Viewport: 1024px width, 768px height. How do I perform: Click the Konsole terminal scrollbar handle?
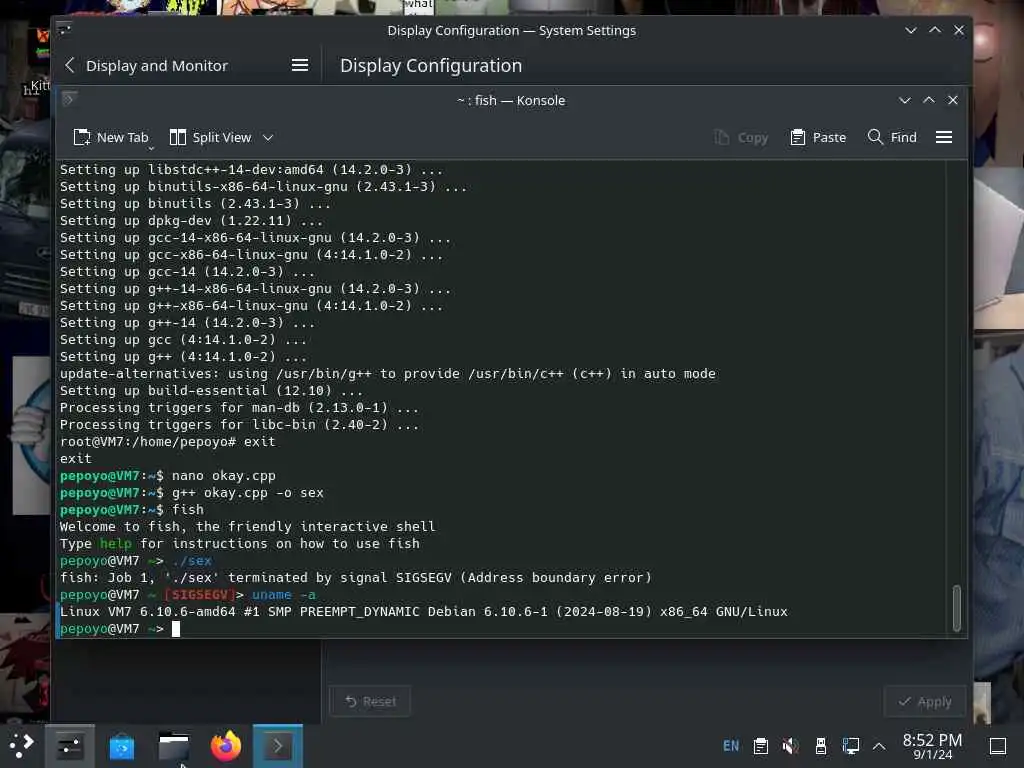coord(957,608)
